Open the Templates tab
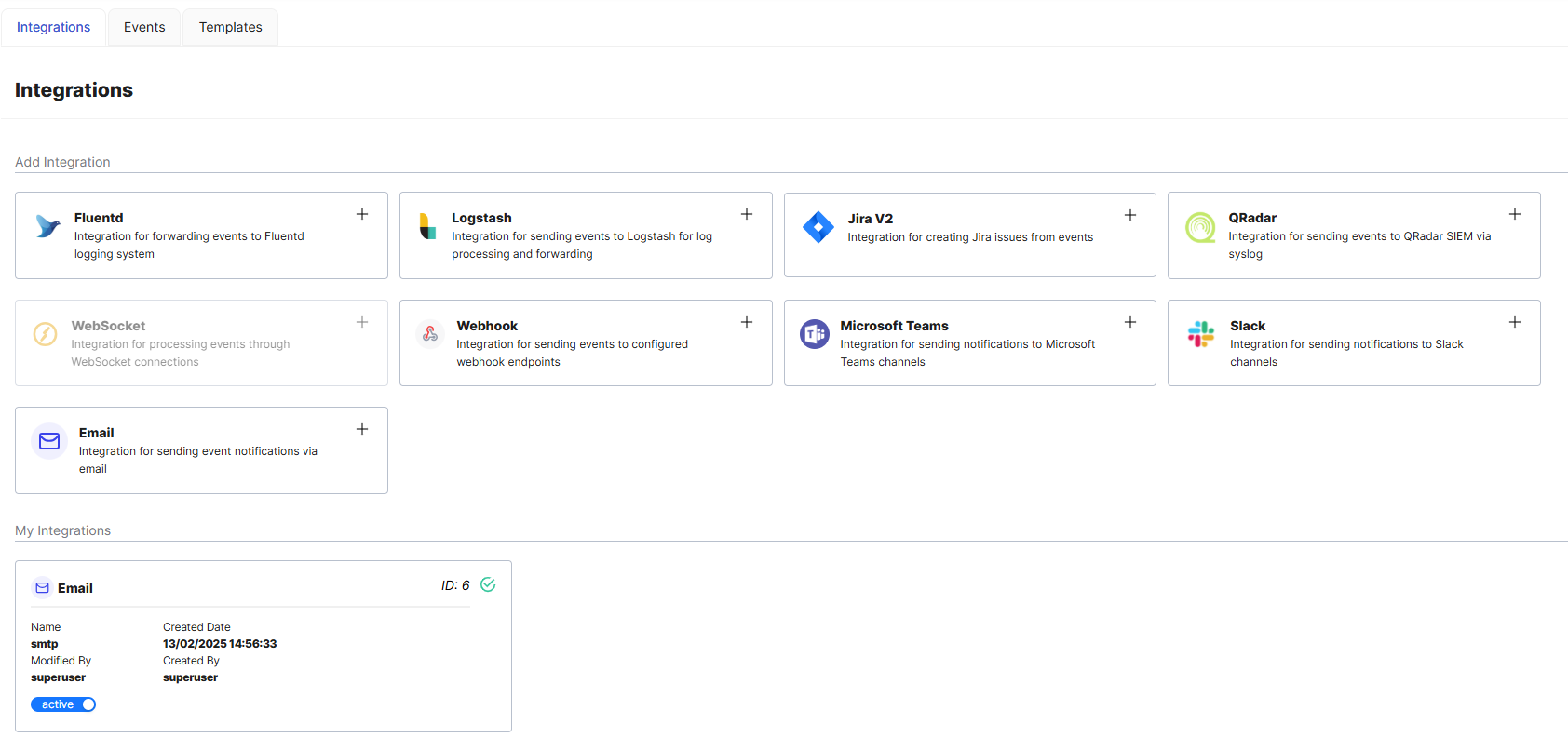The width and height of the screenshot is (1568, 751). (x=230, y=27)
